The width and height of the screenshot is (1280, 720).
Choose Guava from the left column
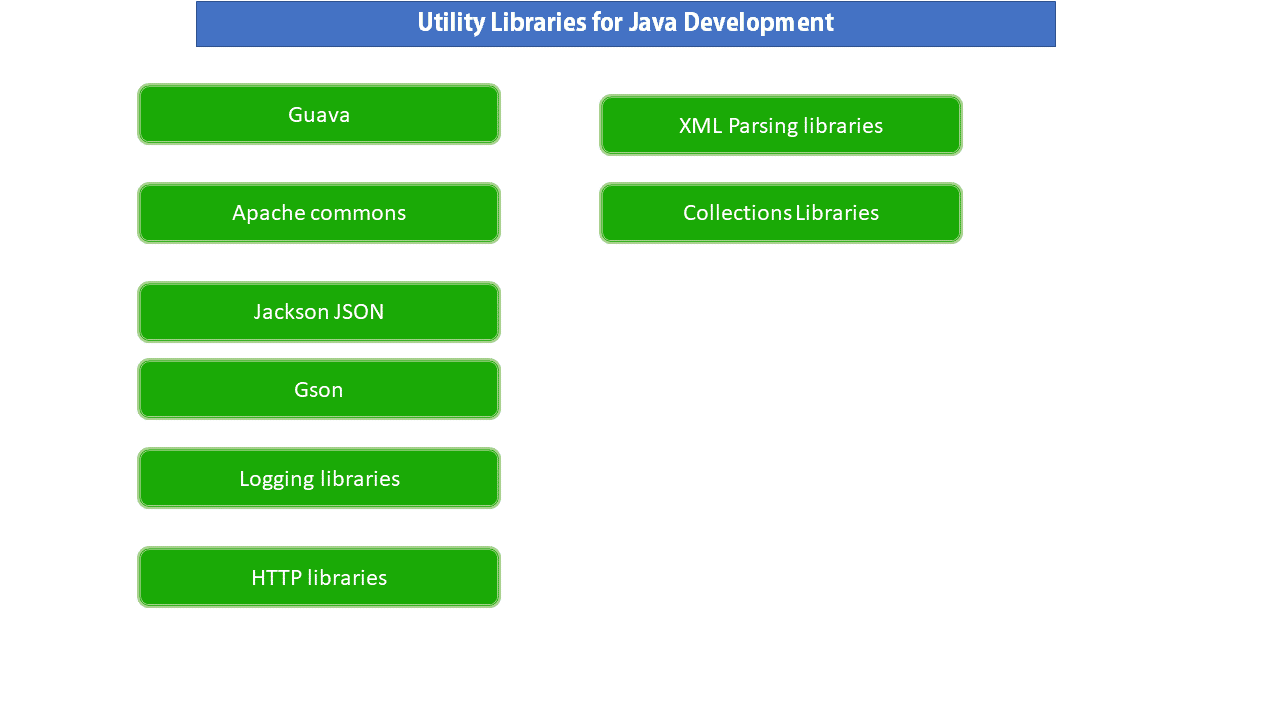(x=319, y=113)
